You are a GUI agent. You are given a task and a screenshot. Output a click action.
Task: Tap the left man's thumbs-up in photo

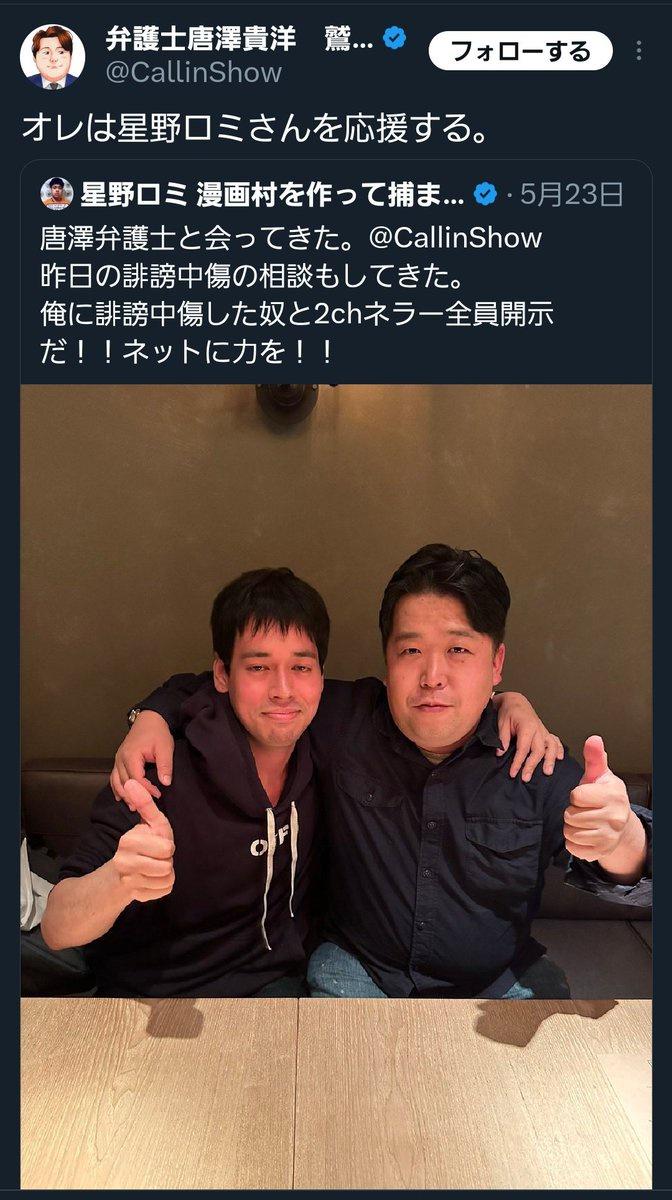pyautogui.click(x=147, y=841)
